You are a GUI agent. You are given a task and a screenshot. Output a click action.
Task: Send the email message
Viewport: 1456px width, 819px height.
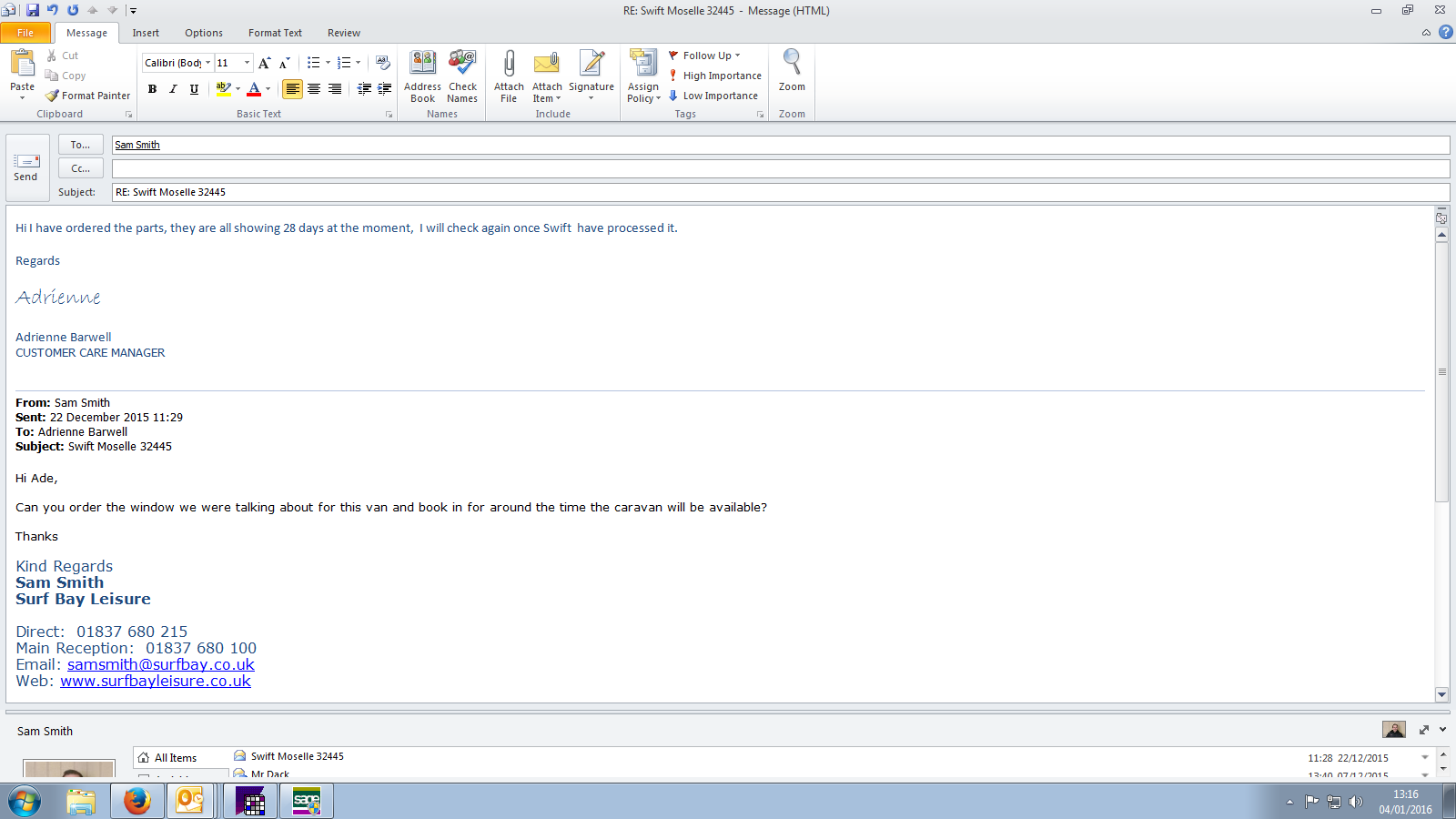tap(26, 167)
